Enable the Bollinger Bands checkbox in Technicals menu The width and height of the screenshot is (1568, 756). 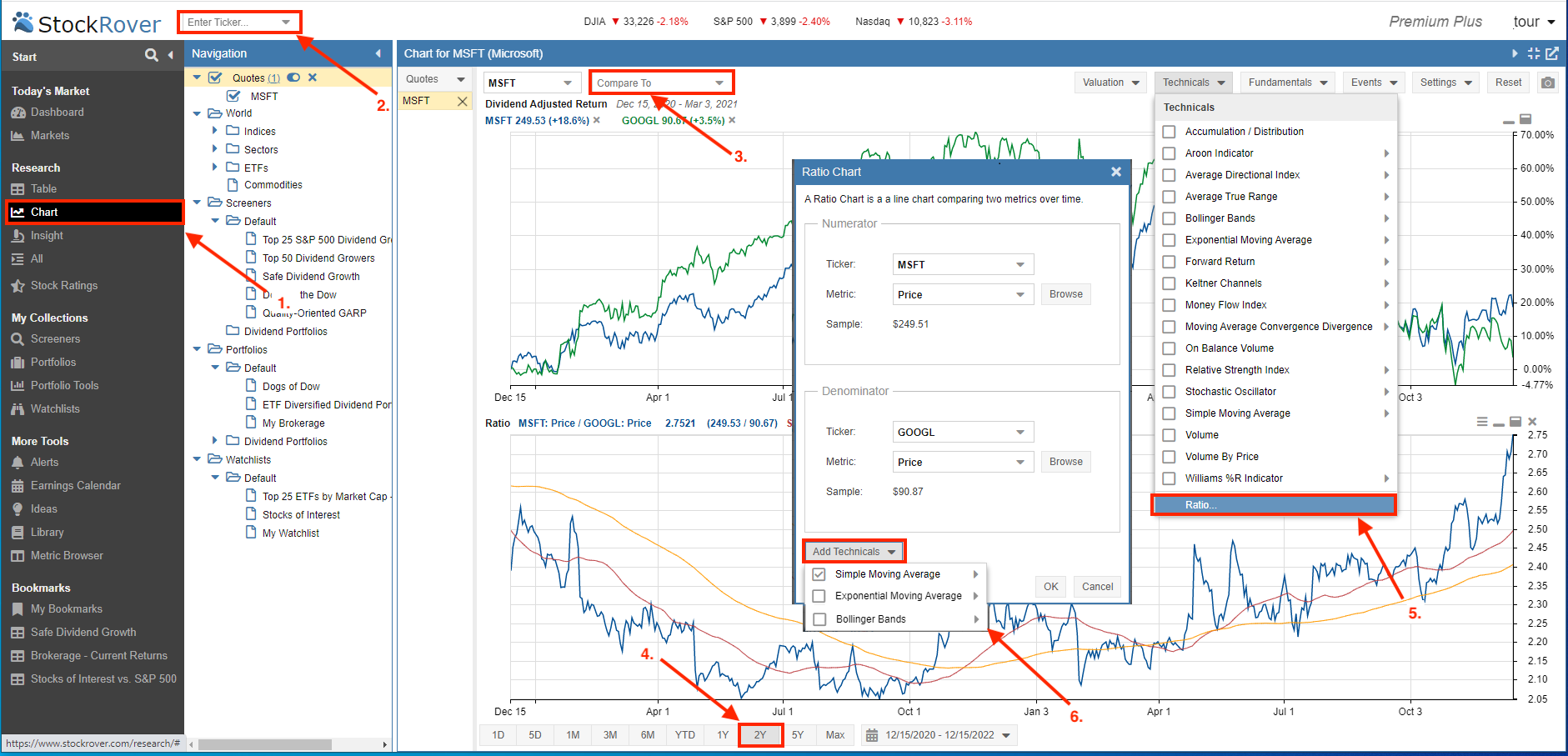[1169, 218]
